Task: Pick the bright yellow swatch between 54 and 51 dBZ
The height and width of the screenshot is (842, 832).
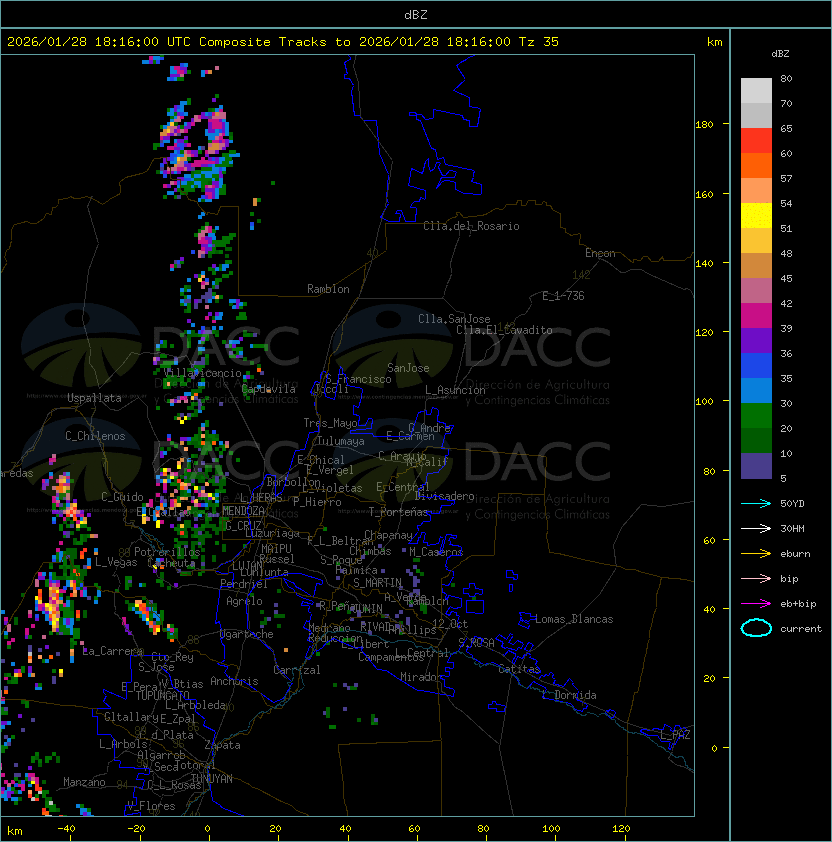Action: 756,216
